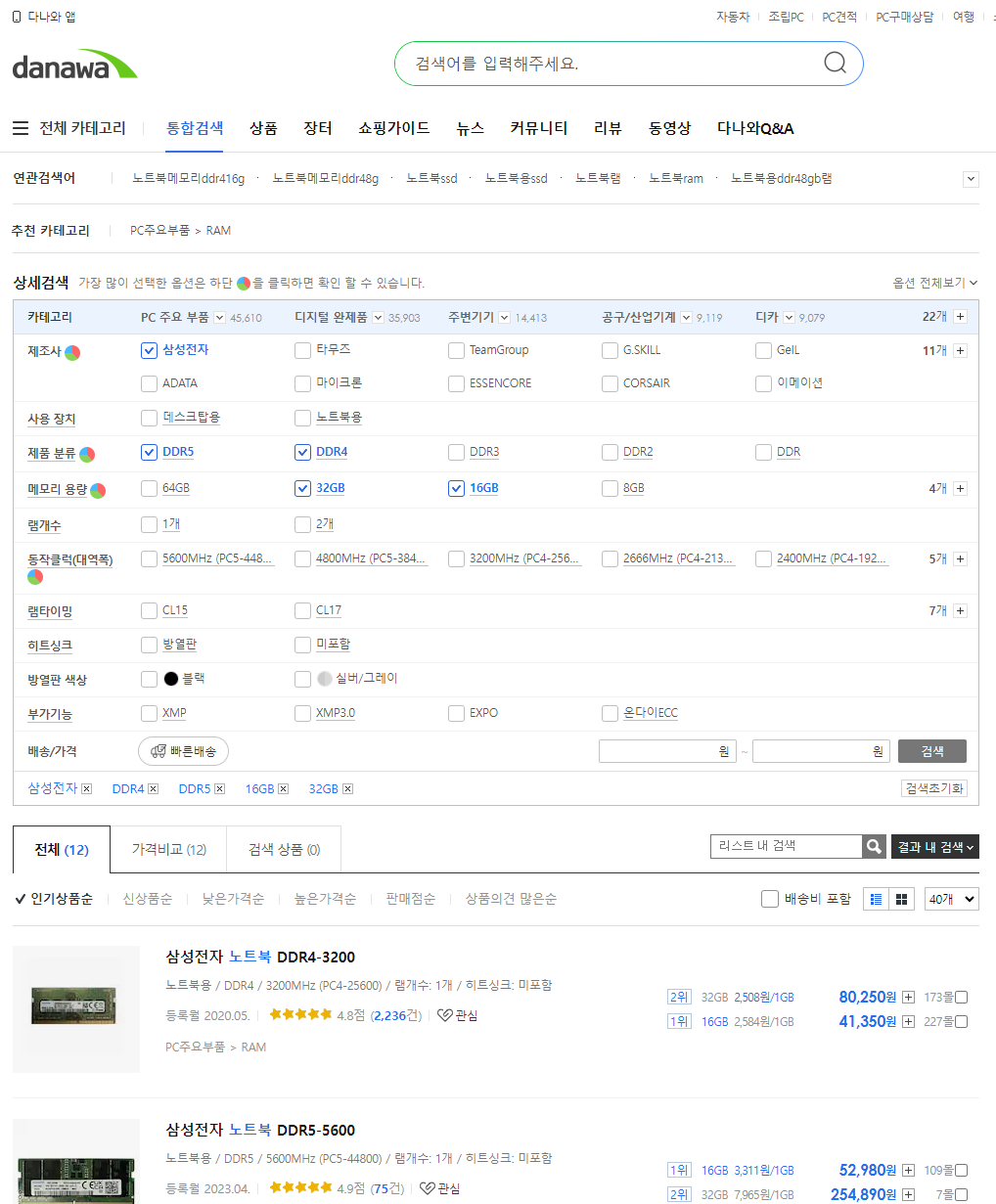Open the 상품 menu tab

pos(263,128)
